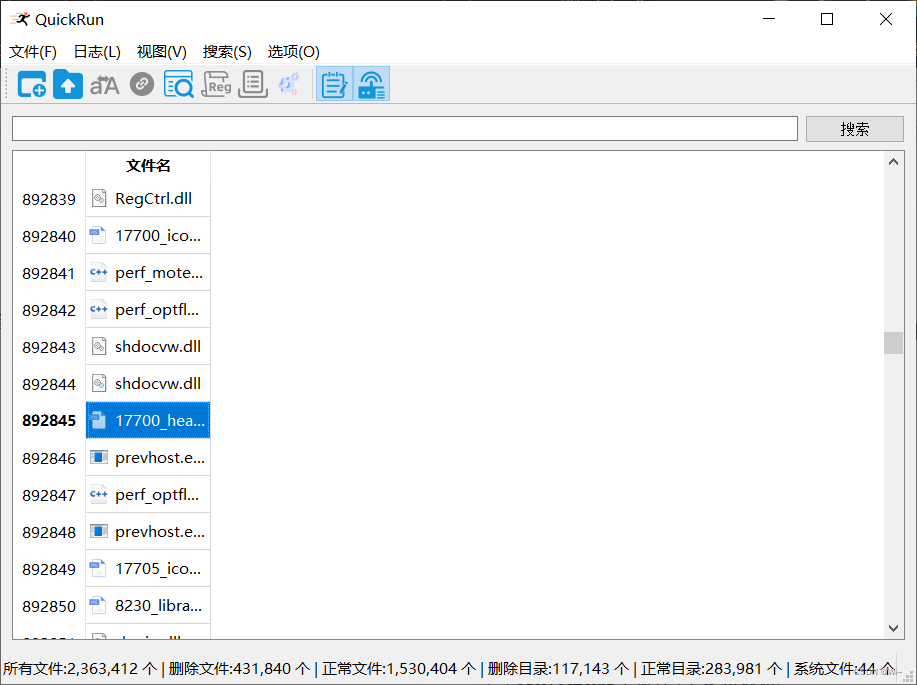Click the 文件名 column header

click(147, 165)
